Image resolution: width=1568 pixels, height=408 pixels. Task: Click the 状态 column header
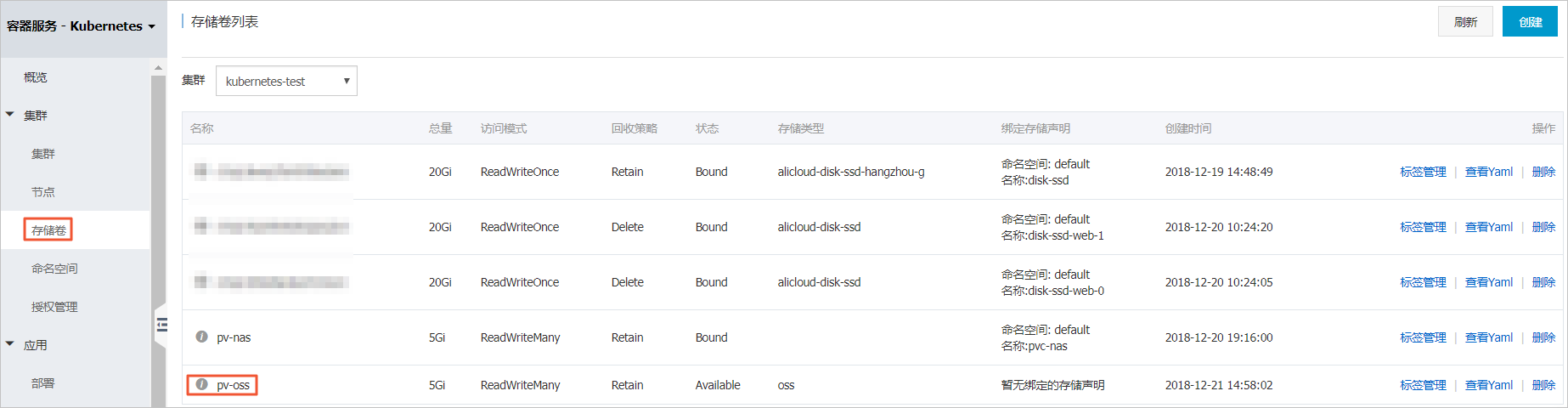coord(708,128)
